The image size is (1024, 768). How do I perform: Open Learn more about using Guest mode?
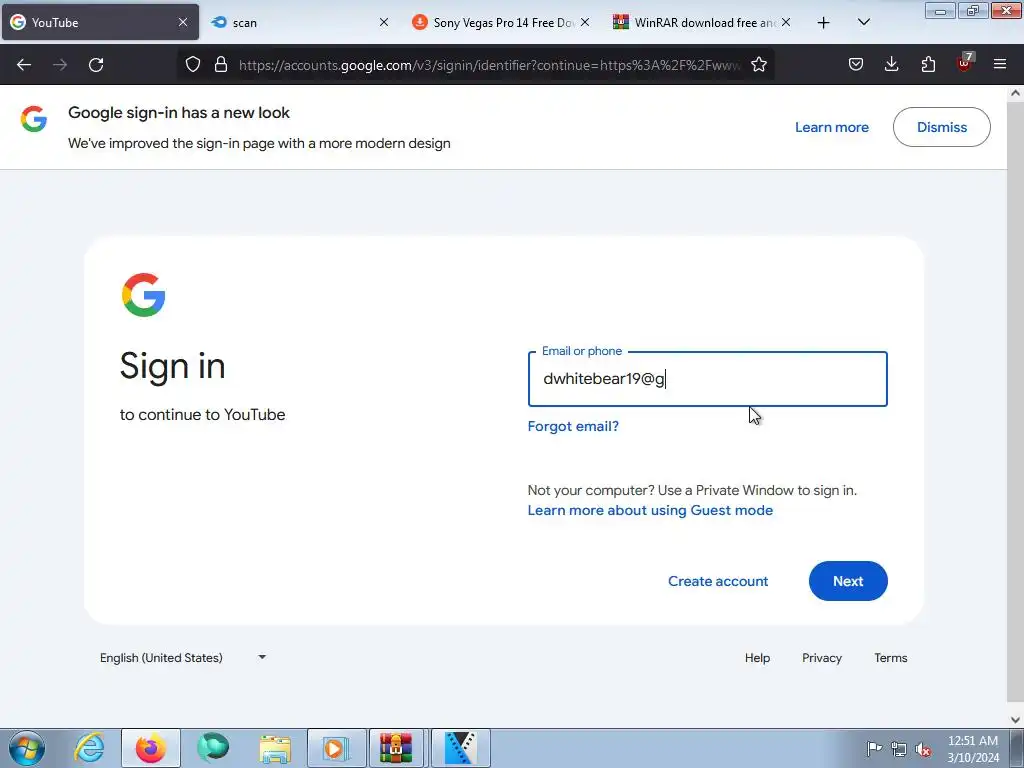click(650, 510)
